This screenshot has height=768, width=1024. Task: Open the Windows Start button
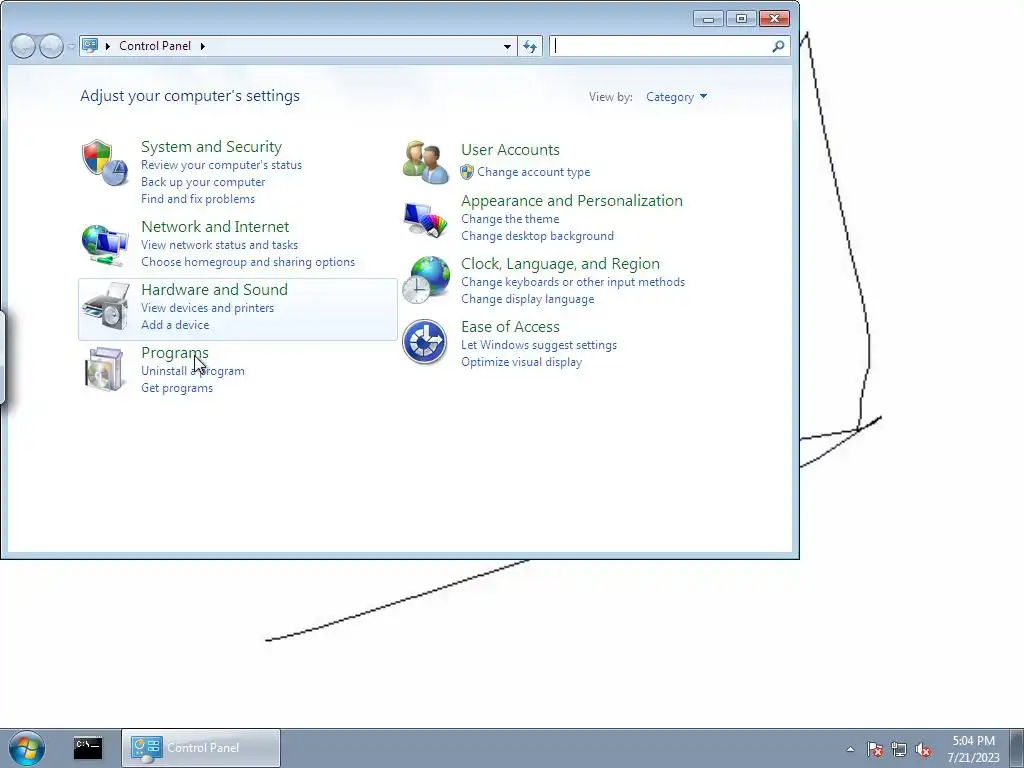point(27,748)
